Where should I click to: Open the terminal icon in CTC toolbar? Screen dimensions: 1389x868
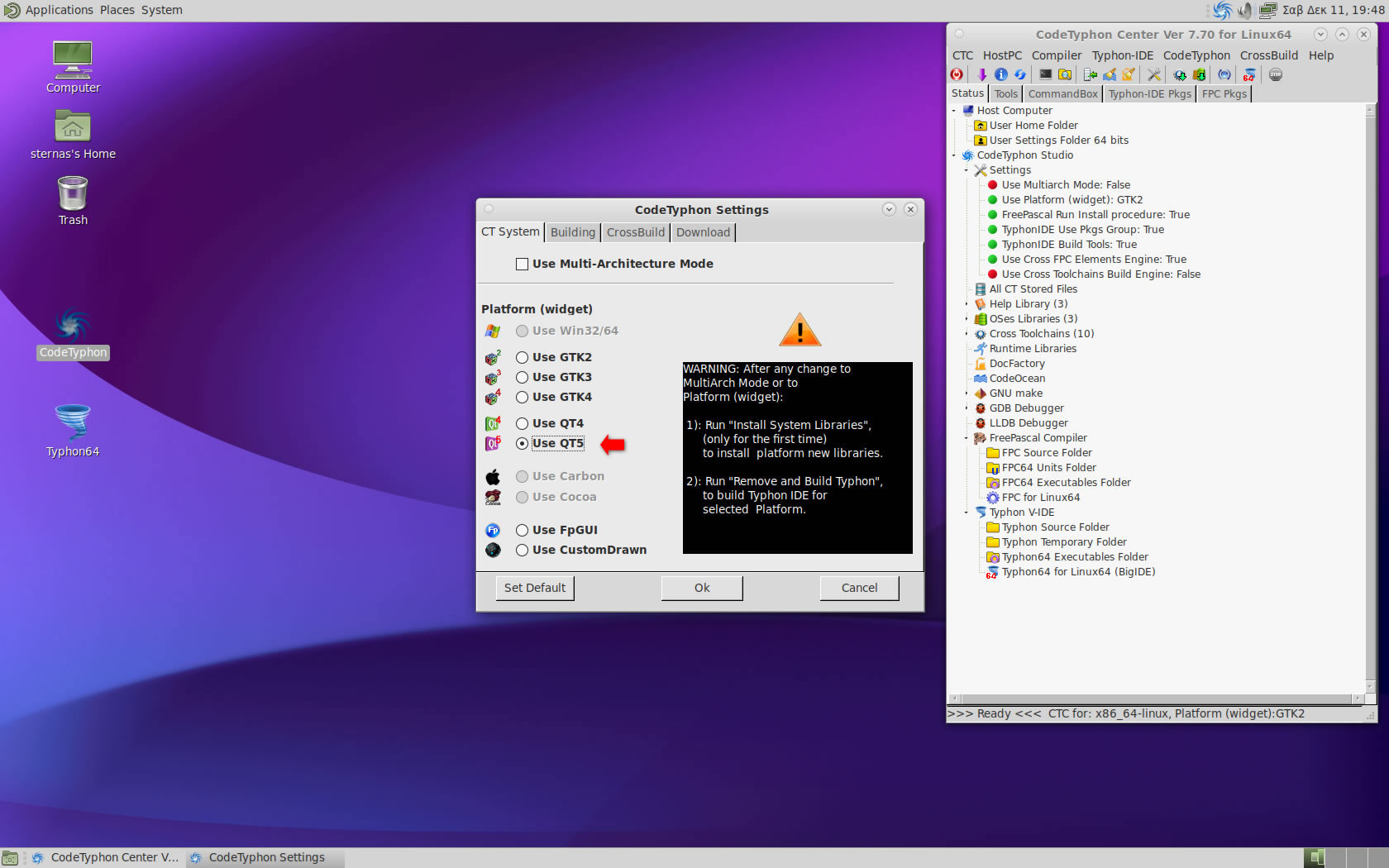point(1046,74)
